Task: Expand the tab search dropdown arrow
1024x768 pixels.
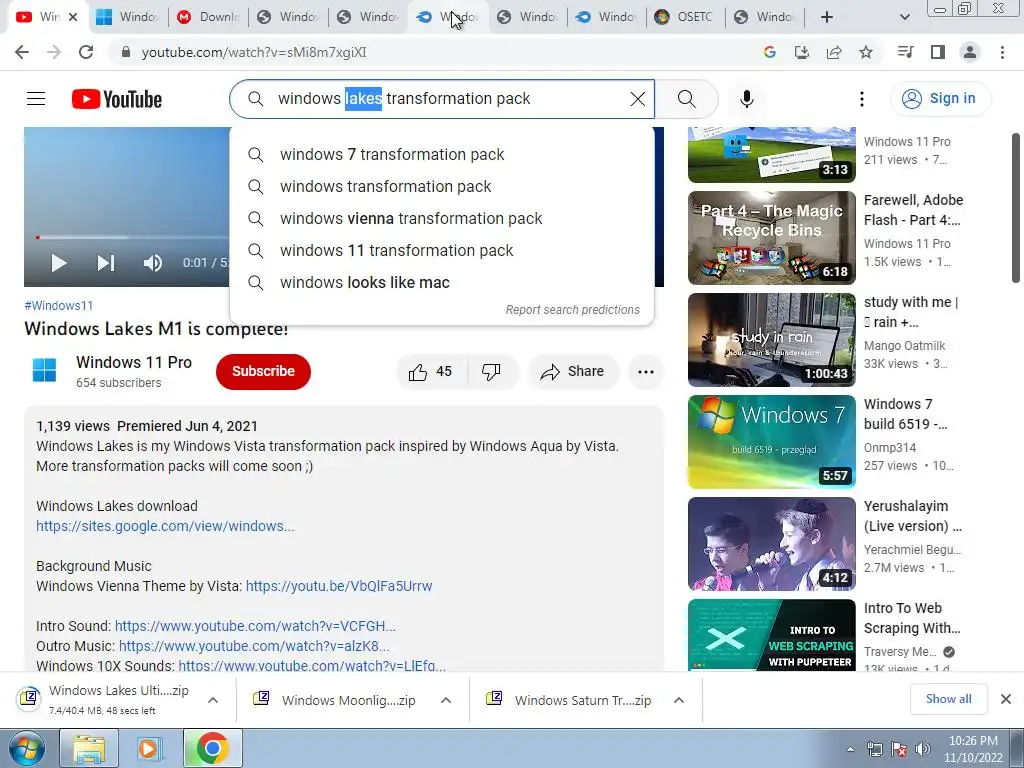Action: tap(904, 17)
